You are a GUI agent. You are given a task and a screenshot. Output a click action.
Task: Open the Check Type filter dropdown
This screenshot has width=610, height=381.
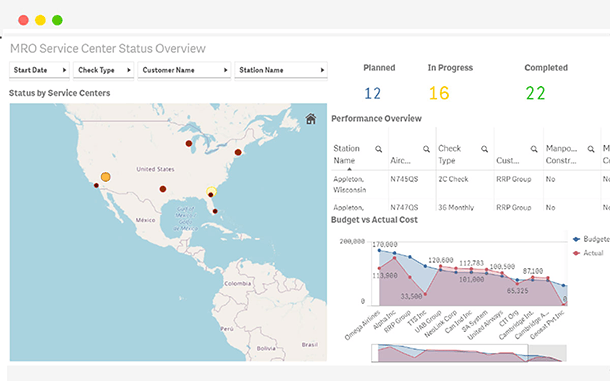point(103,70)
